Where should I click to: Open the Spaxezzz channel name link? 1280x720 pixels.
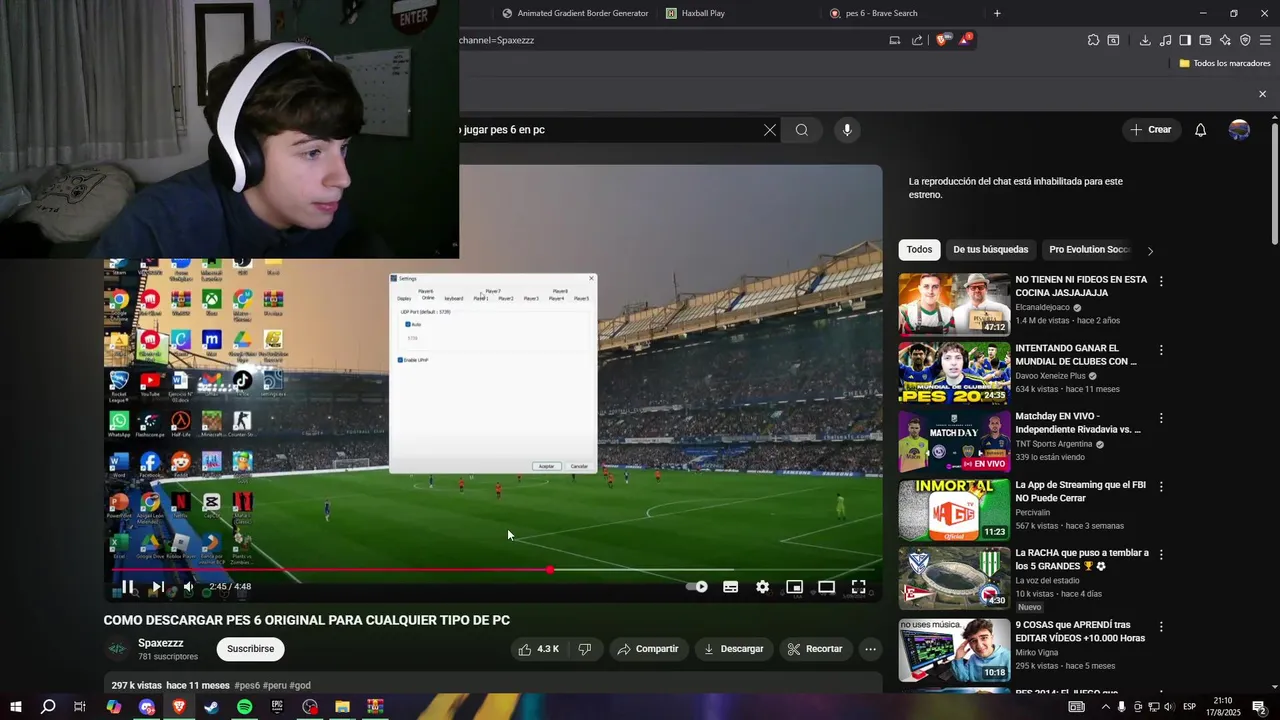point(161,643)
